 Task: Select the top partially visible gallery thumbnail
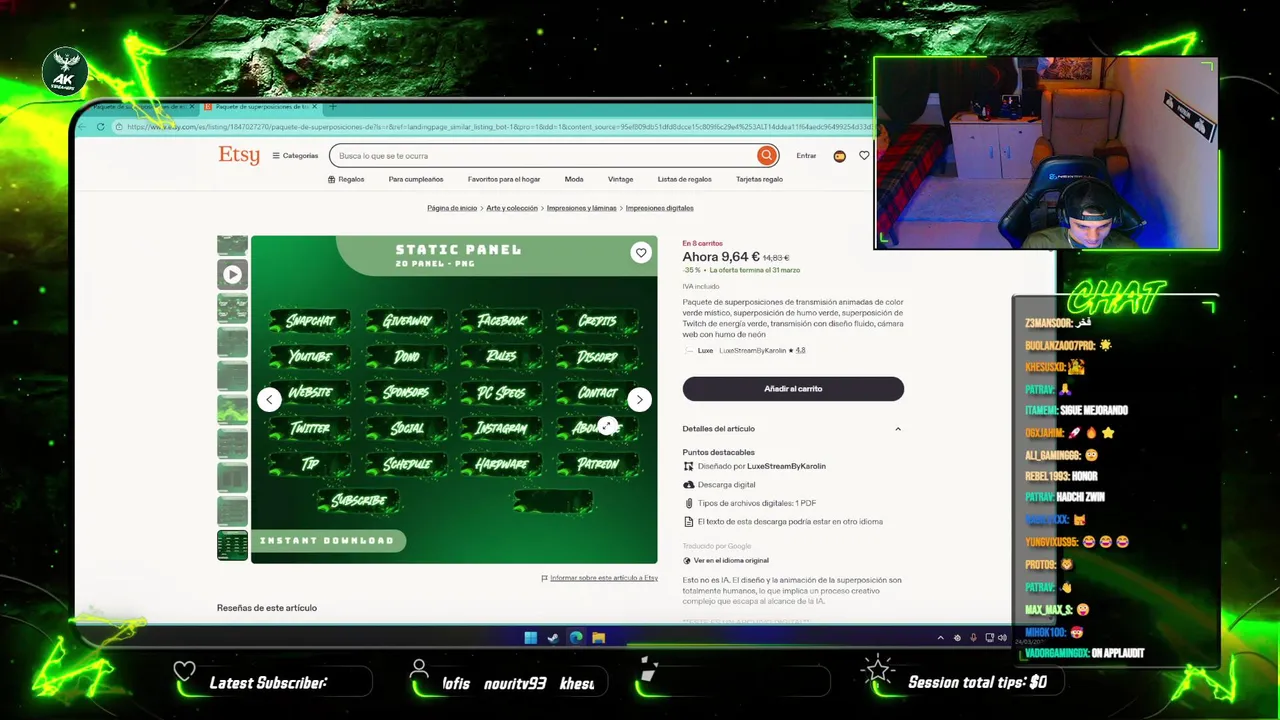pos(232,246)
